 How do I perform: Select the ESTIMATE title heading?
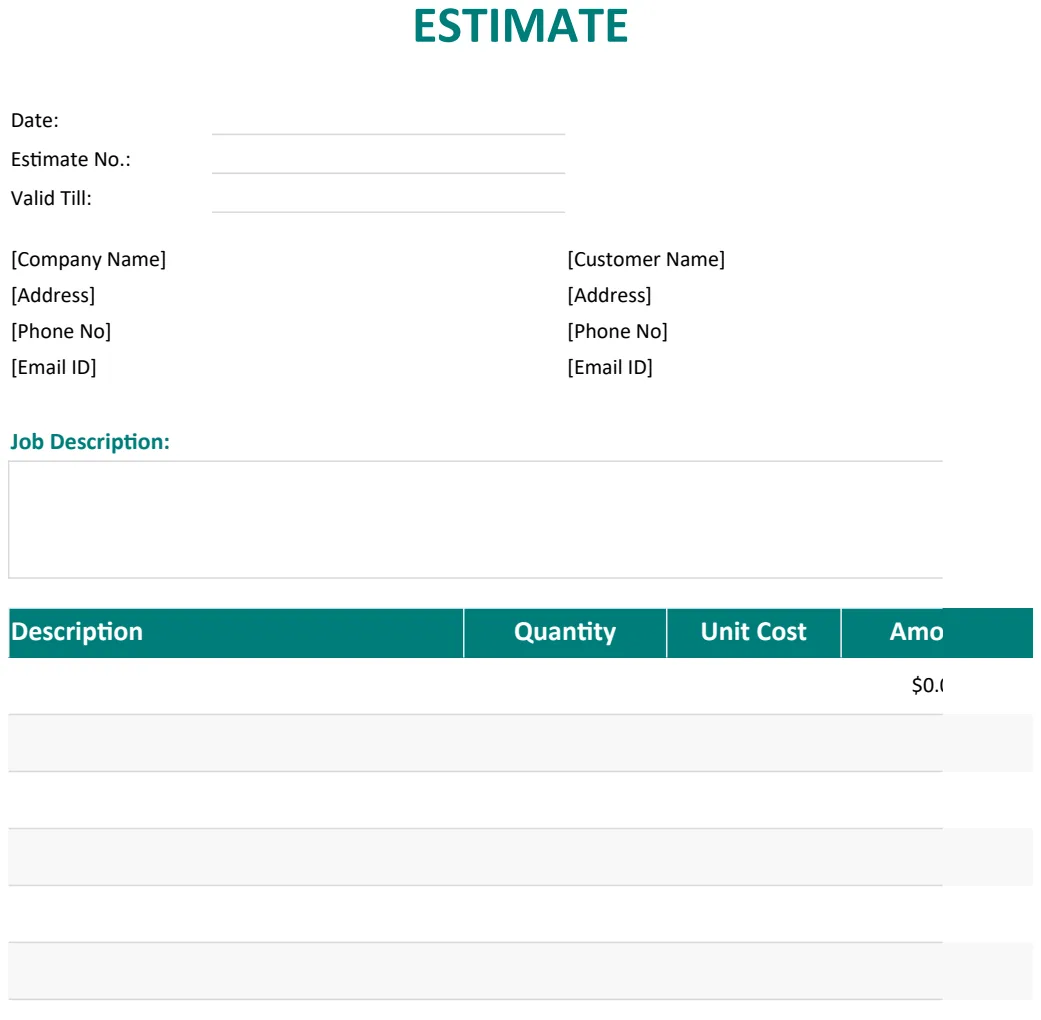(x=520, y=27)
